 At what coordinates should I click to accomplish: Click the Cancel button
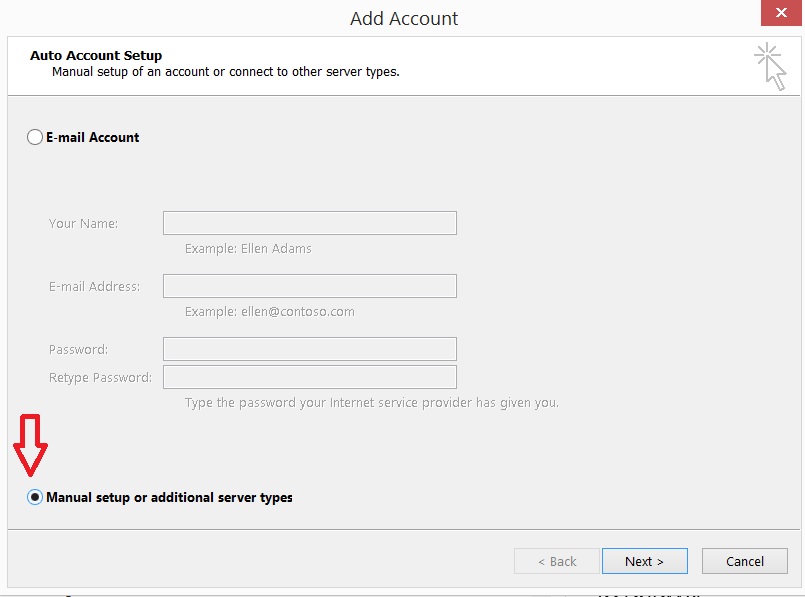[744, 561]
